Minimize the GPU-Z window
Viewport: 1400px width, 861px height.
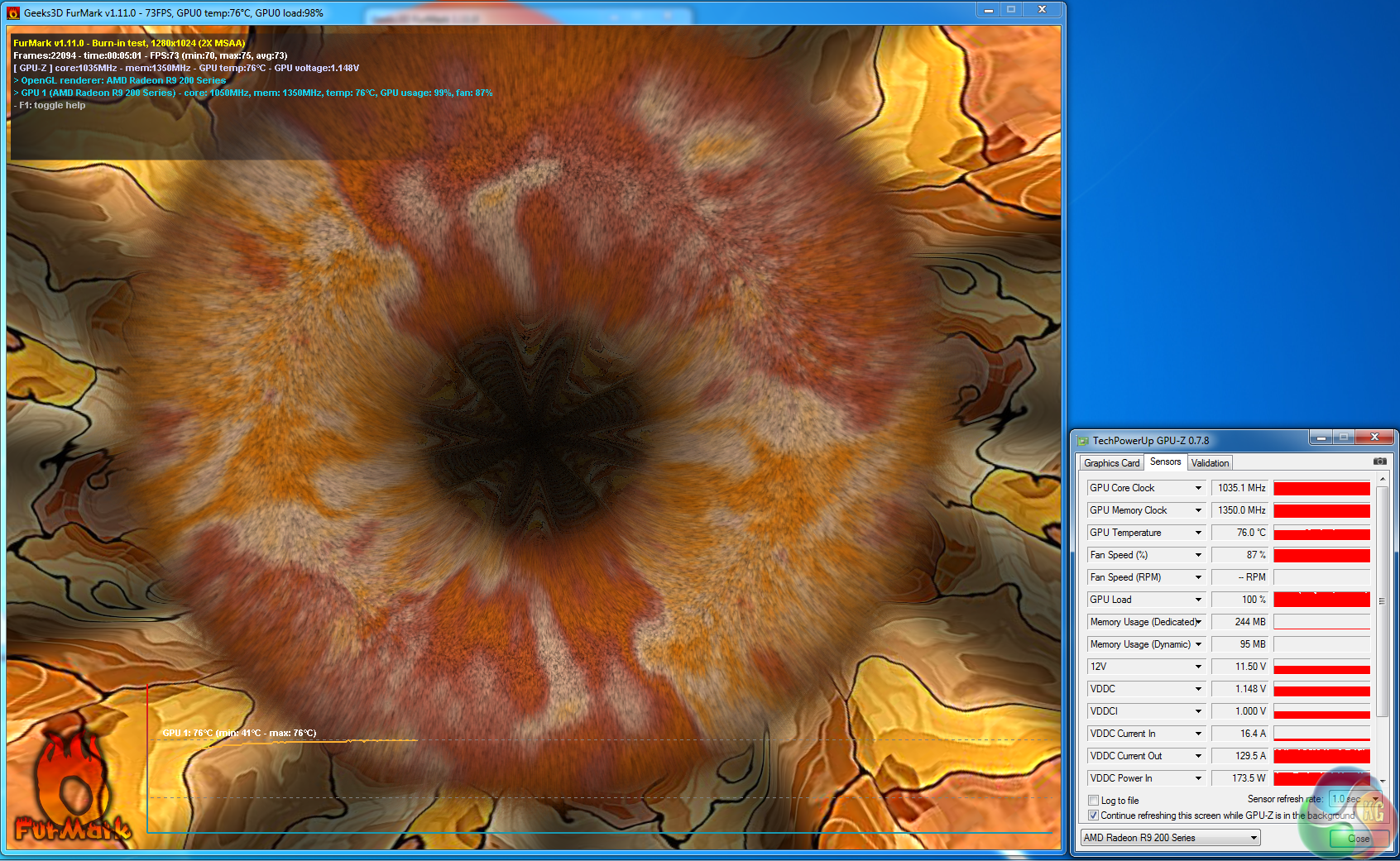coord(1321,438)
